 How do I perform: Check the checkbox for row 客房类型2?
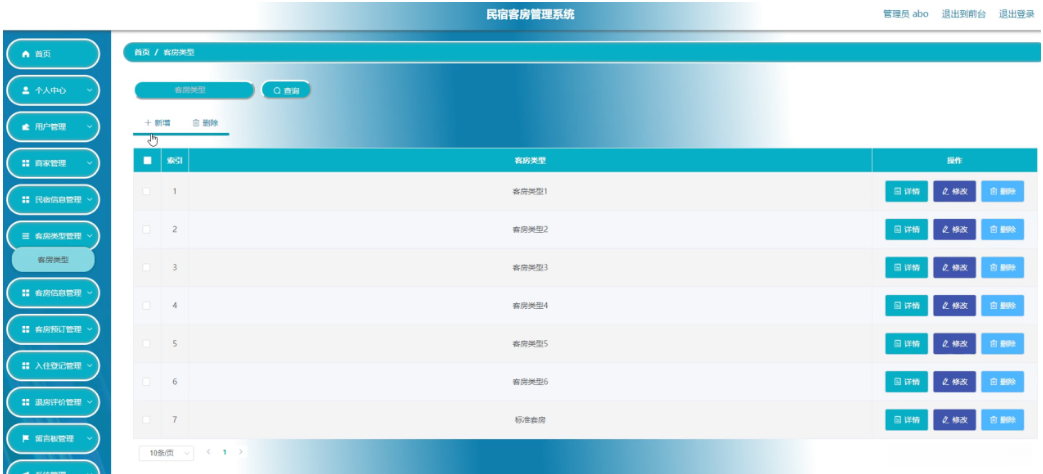pyautogui.click(x=146, y=229)
